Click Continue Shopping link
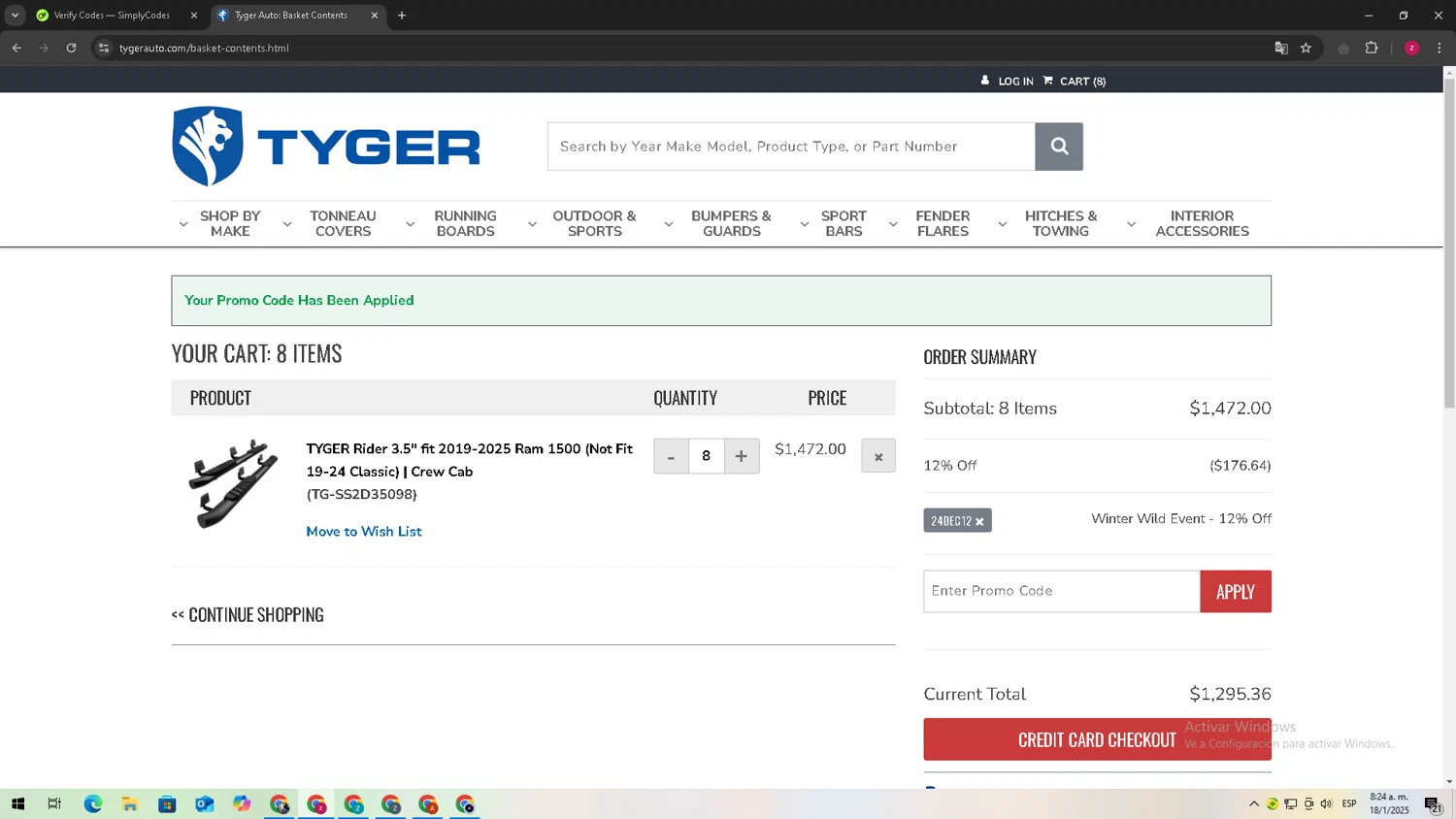This screenshot has width=1456, height=819. [x=248, y=615]
